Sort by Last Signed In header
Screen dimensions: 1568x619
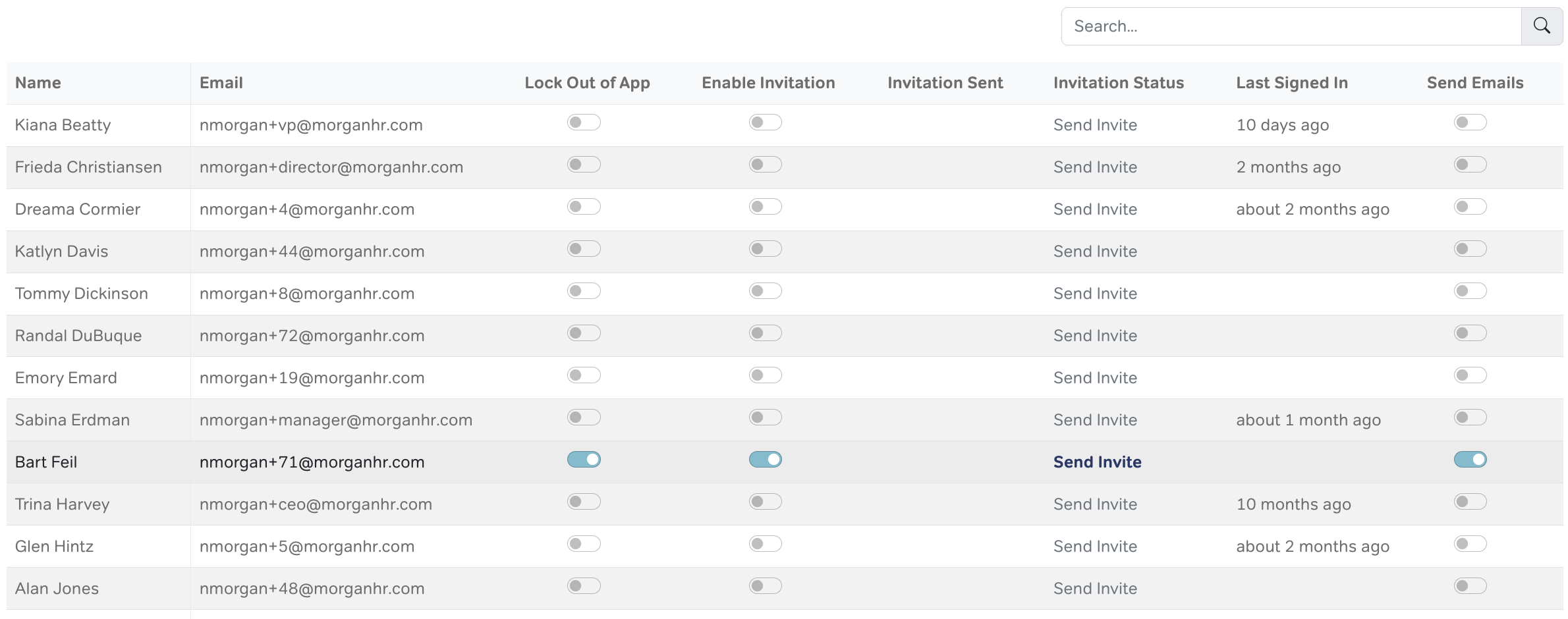[1291, 83]
